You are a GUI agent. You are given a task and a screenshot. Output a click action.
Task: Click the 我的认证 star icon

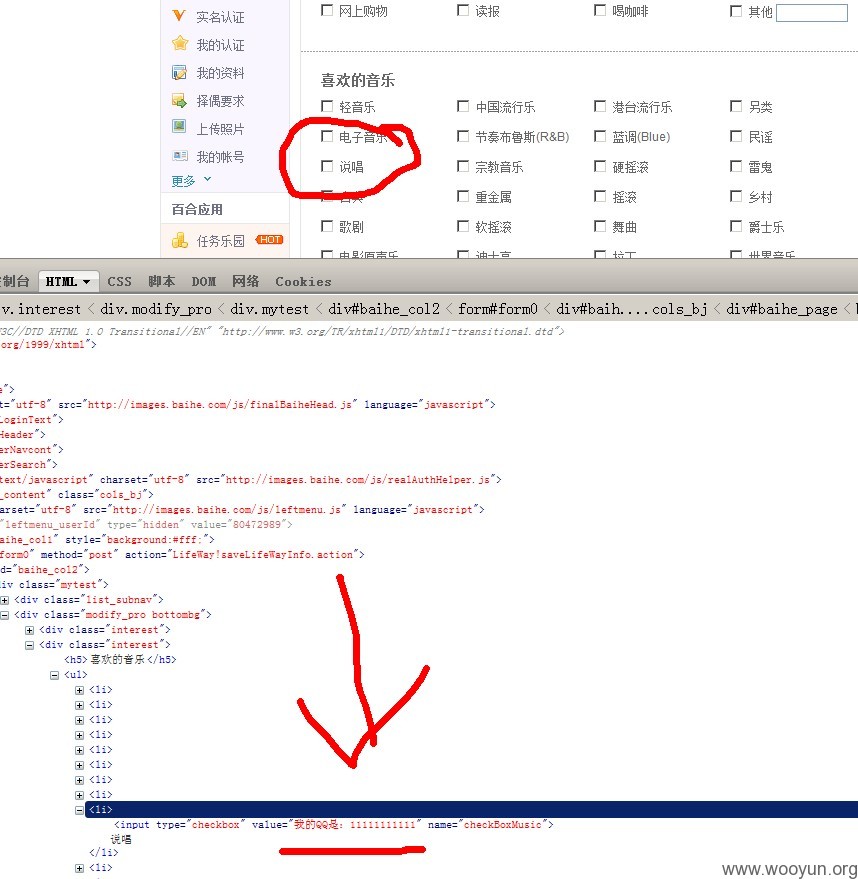click(x=179, y=43)
